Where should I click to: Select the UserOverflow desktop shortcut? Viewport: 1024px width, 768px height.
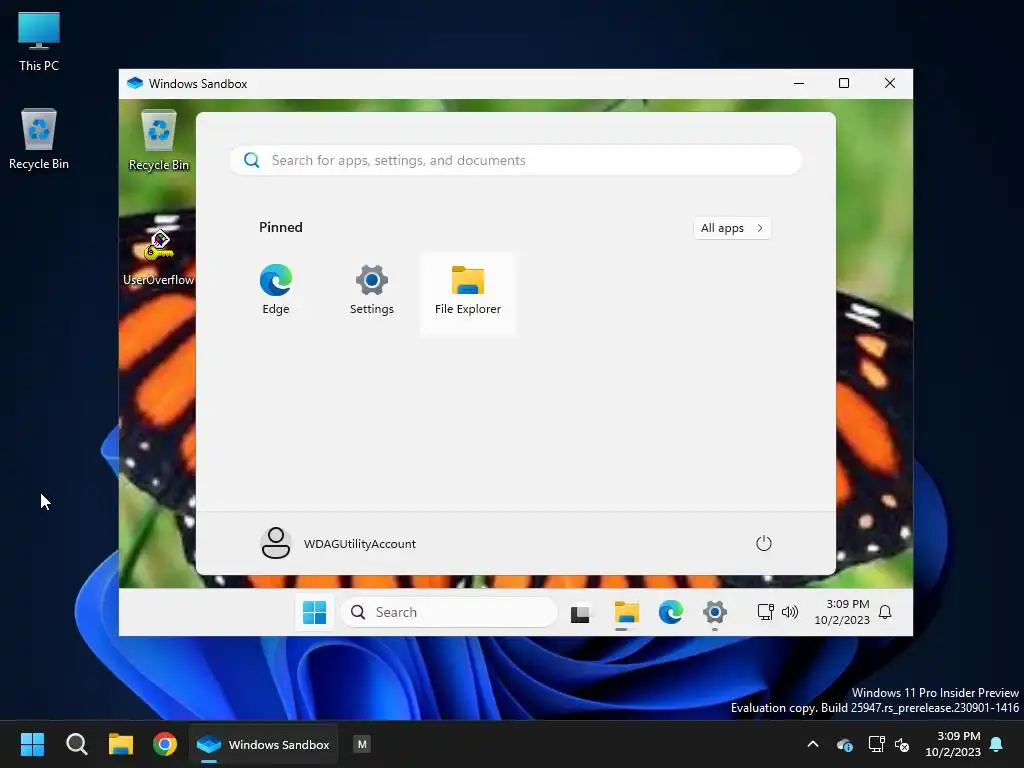(x=159, y=257)
